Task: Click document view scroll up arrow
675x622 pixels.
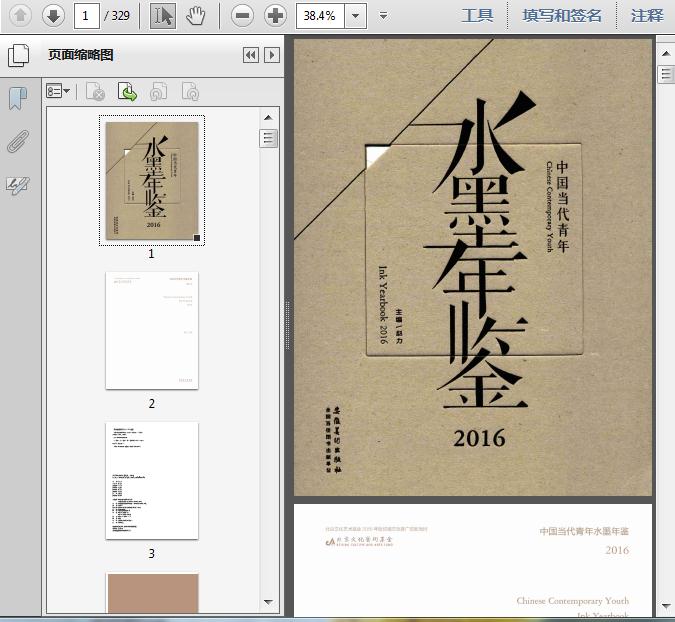Action: (x=666, y=54)
